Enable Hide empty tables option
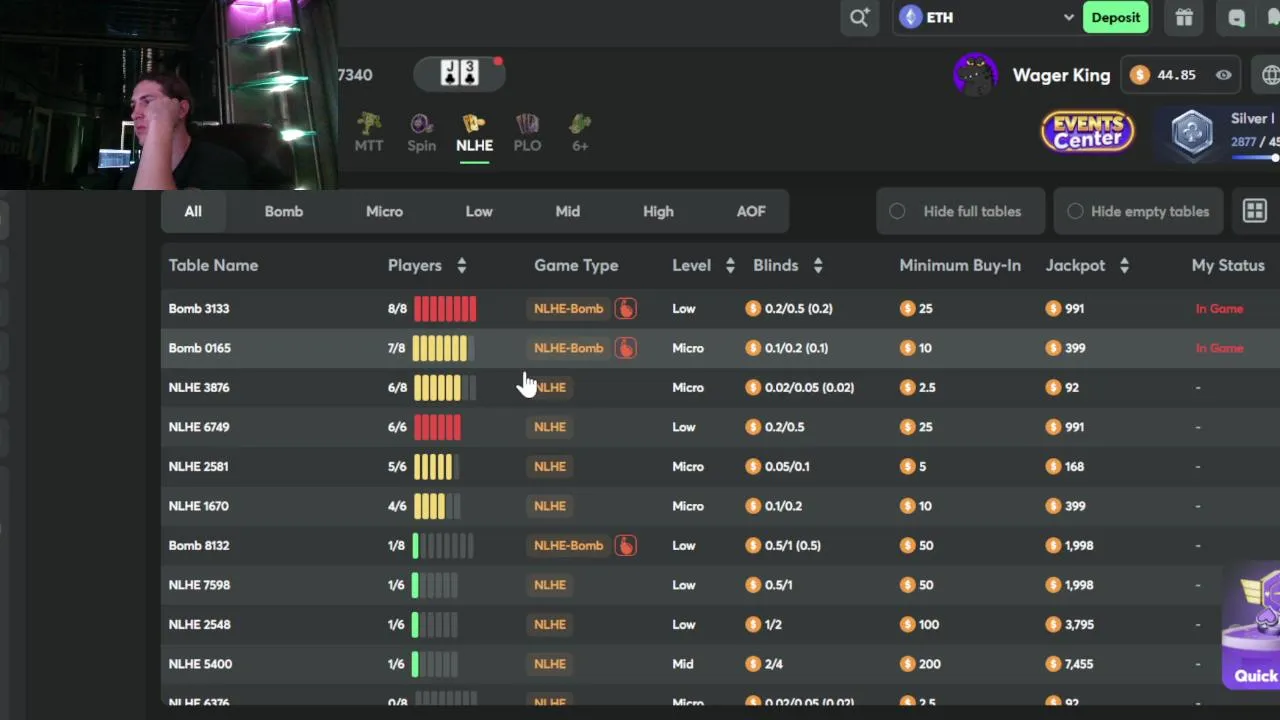 point(1138,211)
